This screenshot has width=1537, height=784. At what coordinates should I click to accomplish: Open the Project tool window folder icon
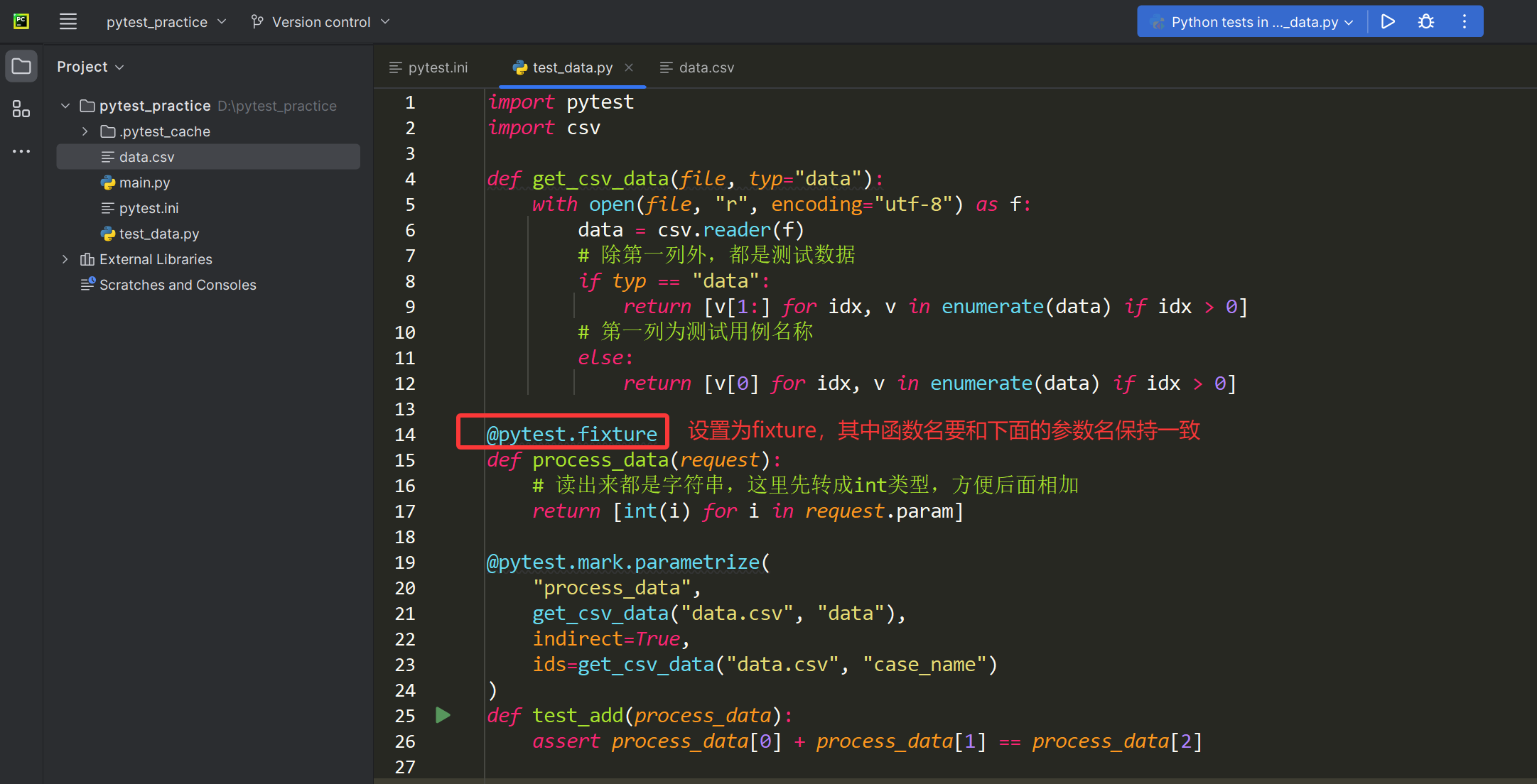[21, 67]
